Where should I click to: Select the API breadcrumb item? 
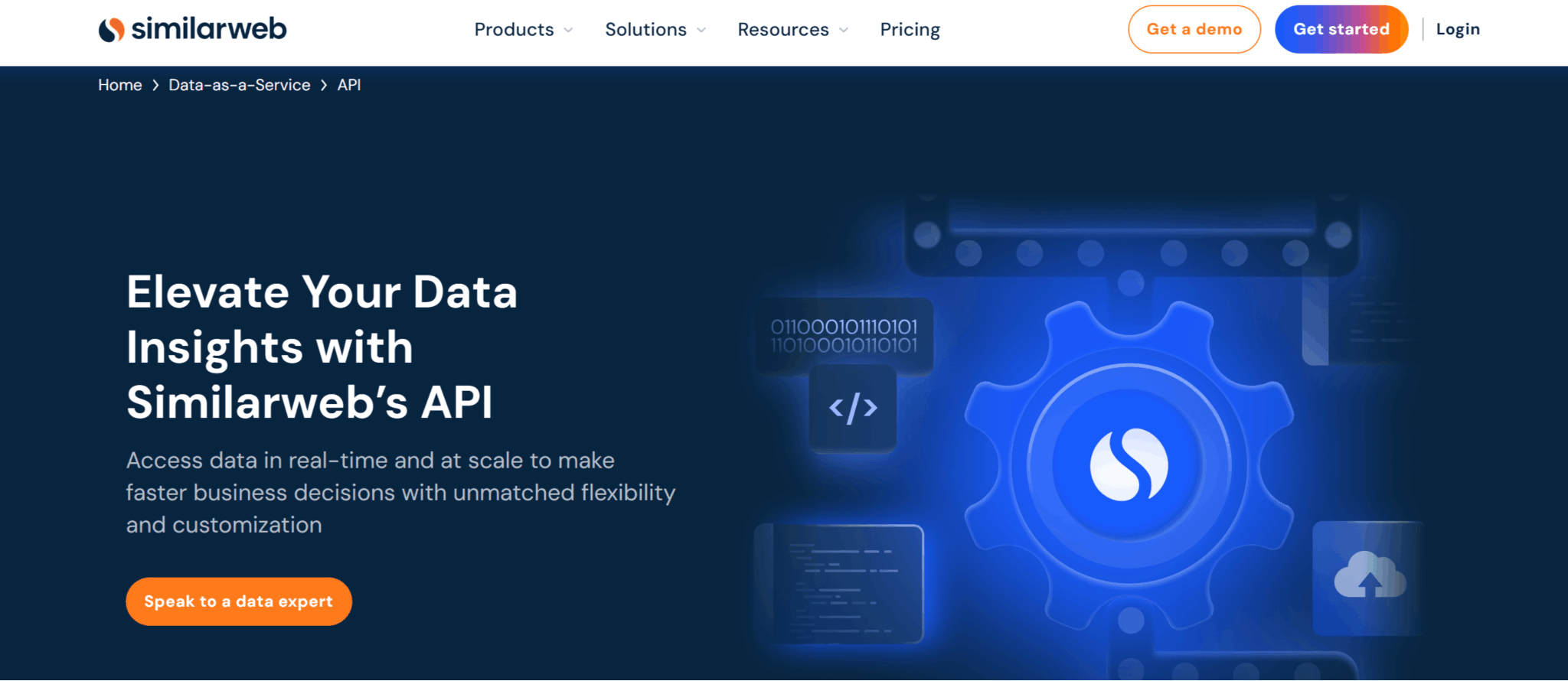tap(349, 85)
